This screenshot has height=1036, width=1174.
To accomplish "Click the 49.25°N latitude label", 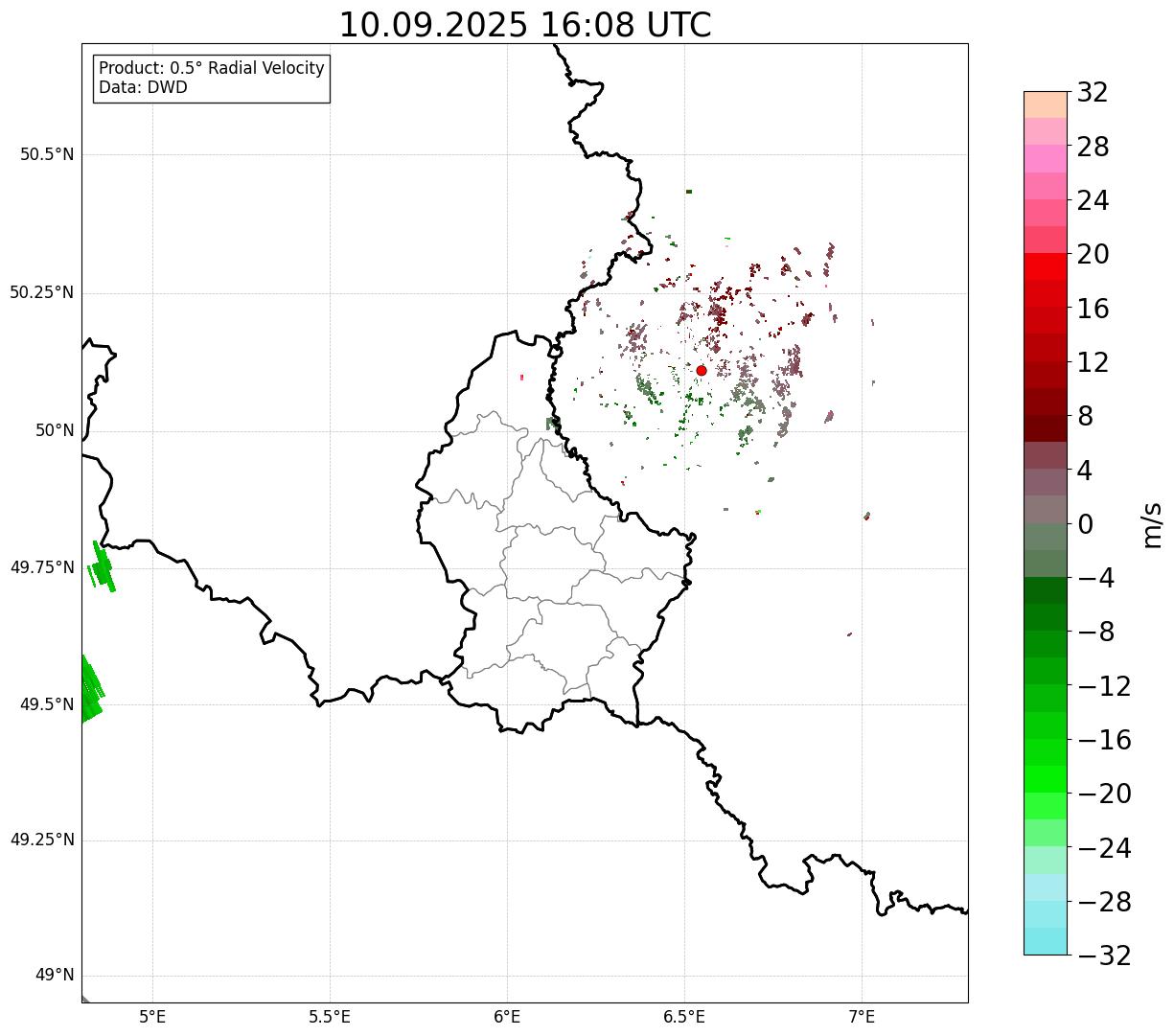I will pos(42,840).
